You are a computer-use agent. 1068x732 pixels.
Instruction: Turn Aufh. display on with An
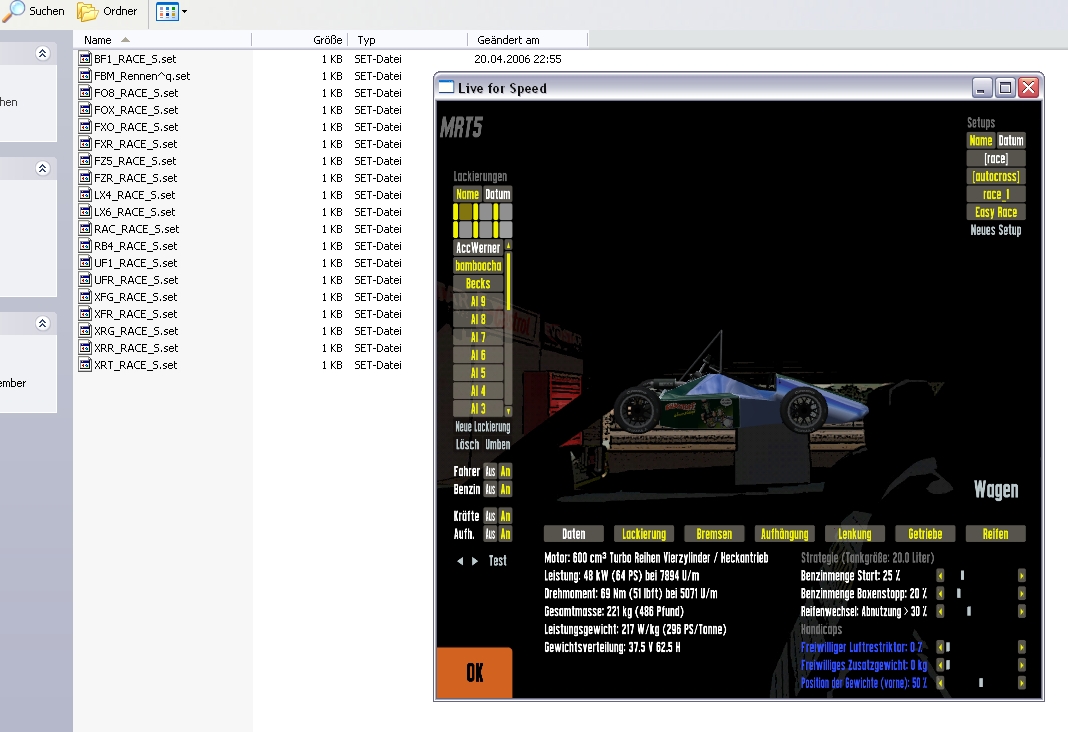pyautogui.click(x=505, y=534)
